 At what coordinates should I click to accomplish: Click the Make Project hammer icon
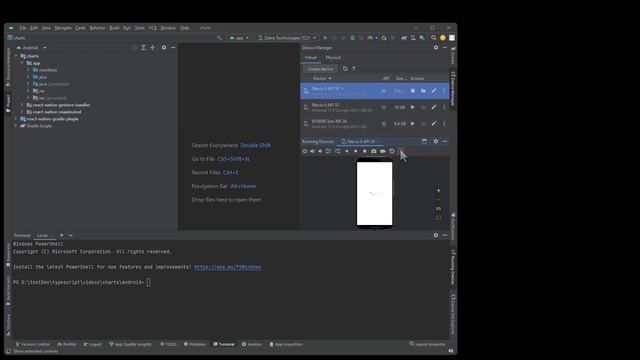click(x=219, y=38)
